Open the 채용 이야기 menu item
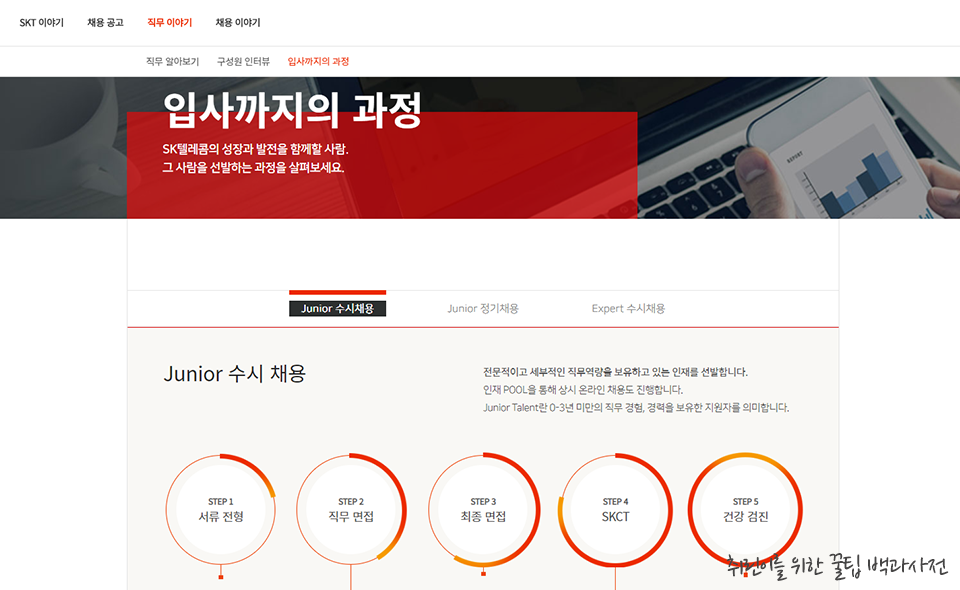This screenshot has width=960, height=590. click(238, 22)
